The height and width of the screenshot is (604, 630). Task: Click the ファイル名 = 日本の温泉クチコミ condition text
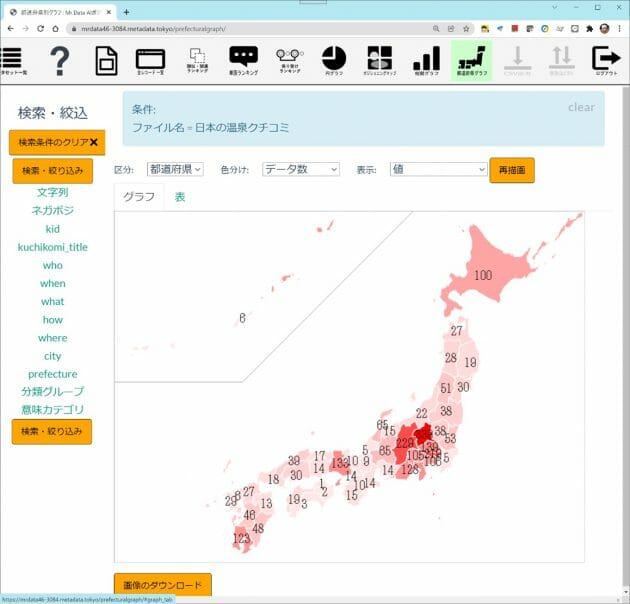pos(210,128)
